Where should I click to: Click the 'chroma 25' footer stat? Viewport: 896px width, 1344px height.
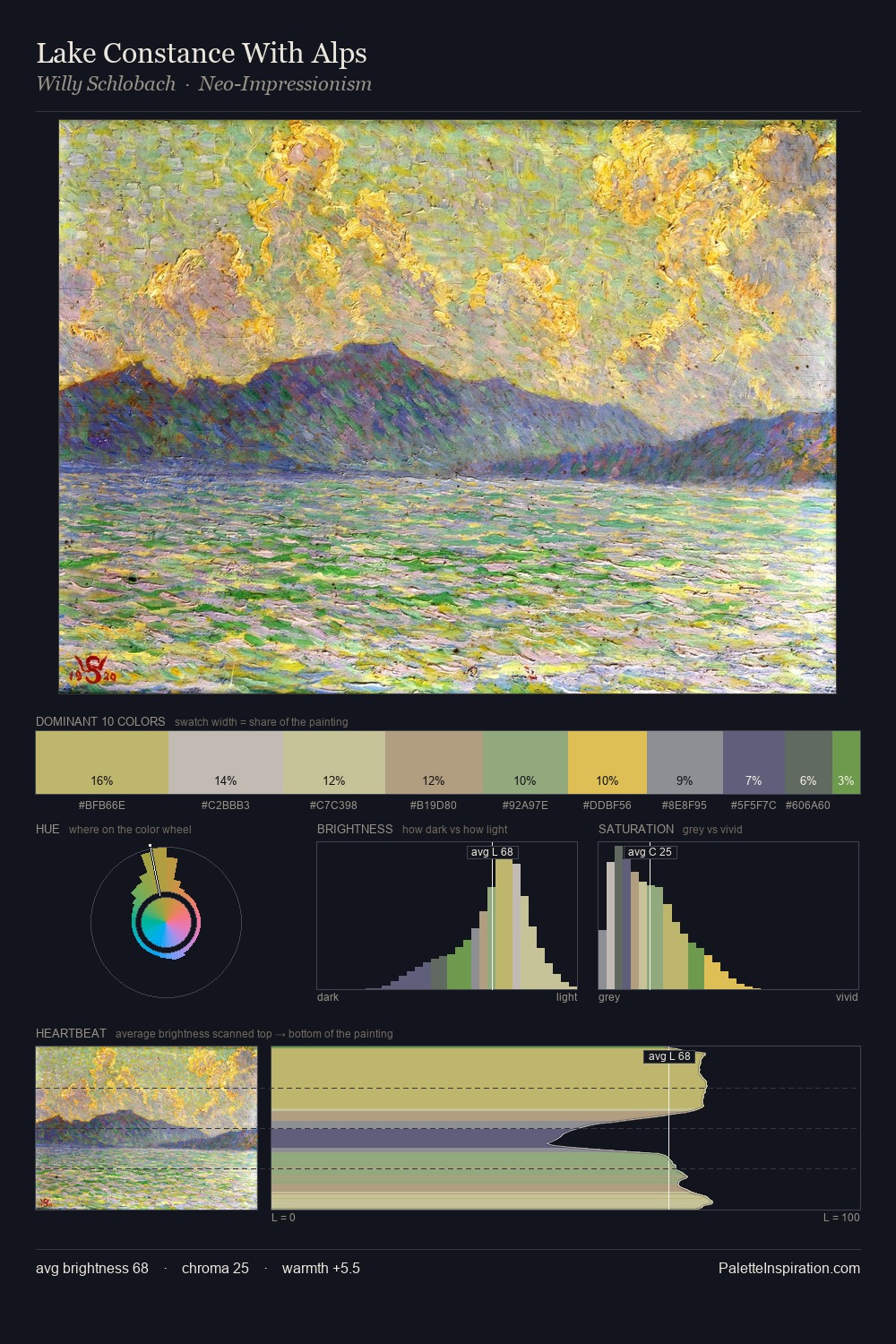215,1268
